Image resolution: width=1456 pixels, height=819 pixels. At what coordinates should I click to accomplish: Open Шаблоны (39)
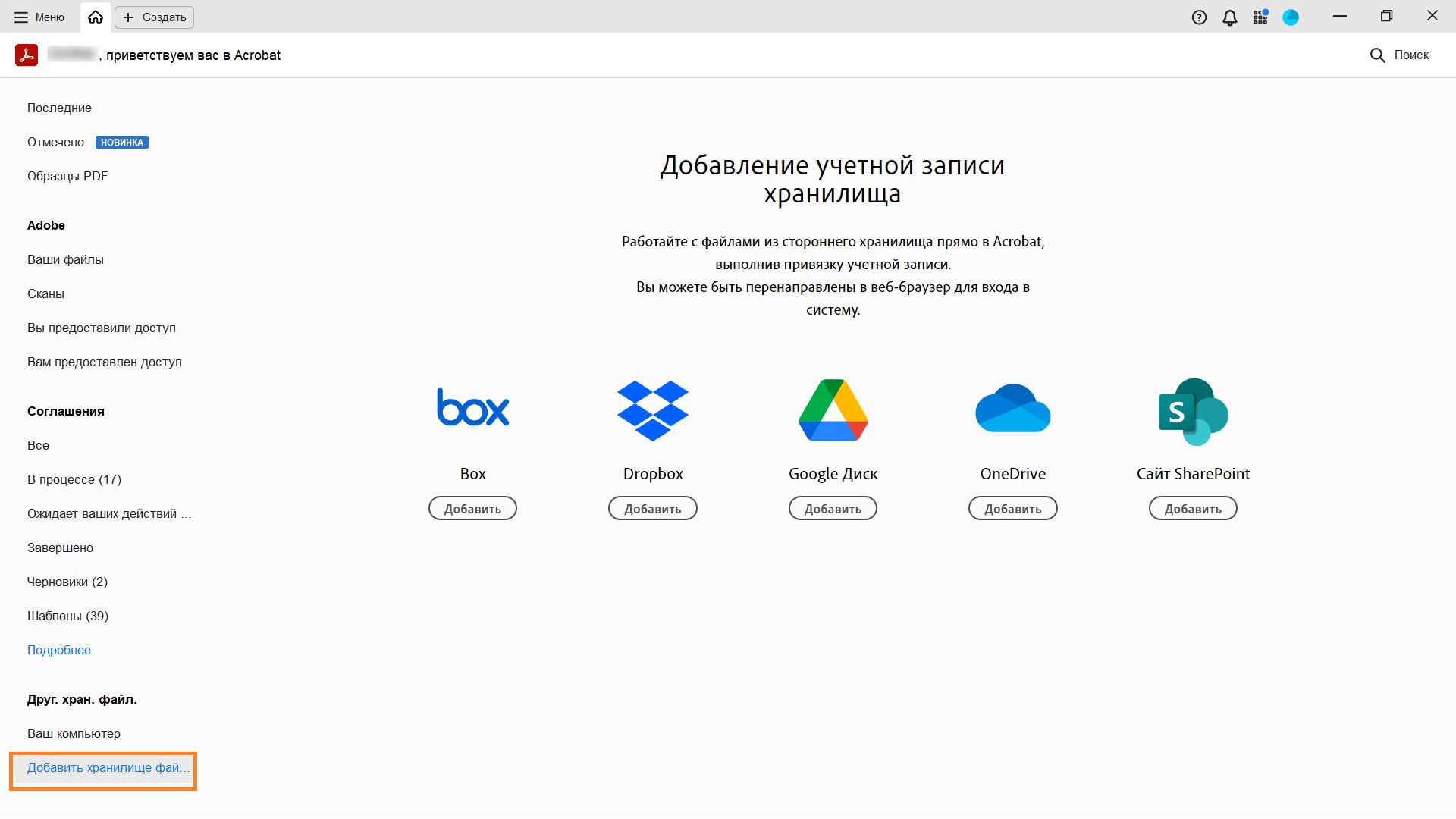pyautogui.click(x=67, y=616)
